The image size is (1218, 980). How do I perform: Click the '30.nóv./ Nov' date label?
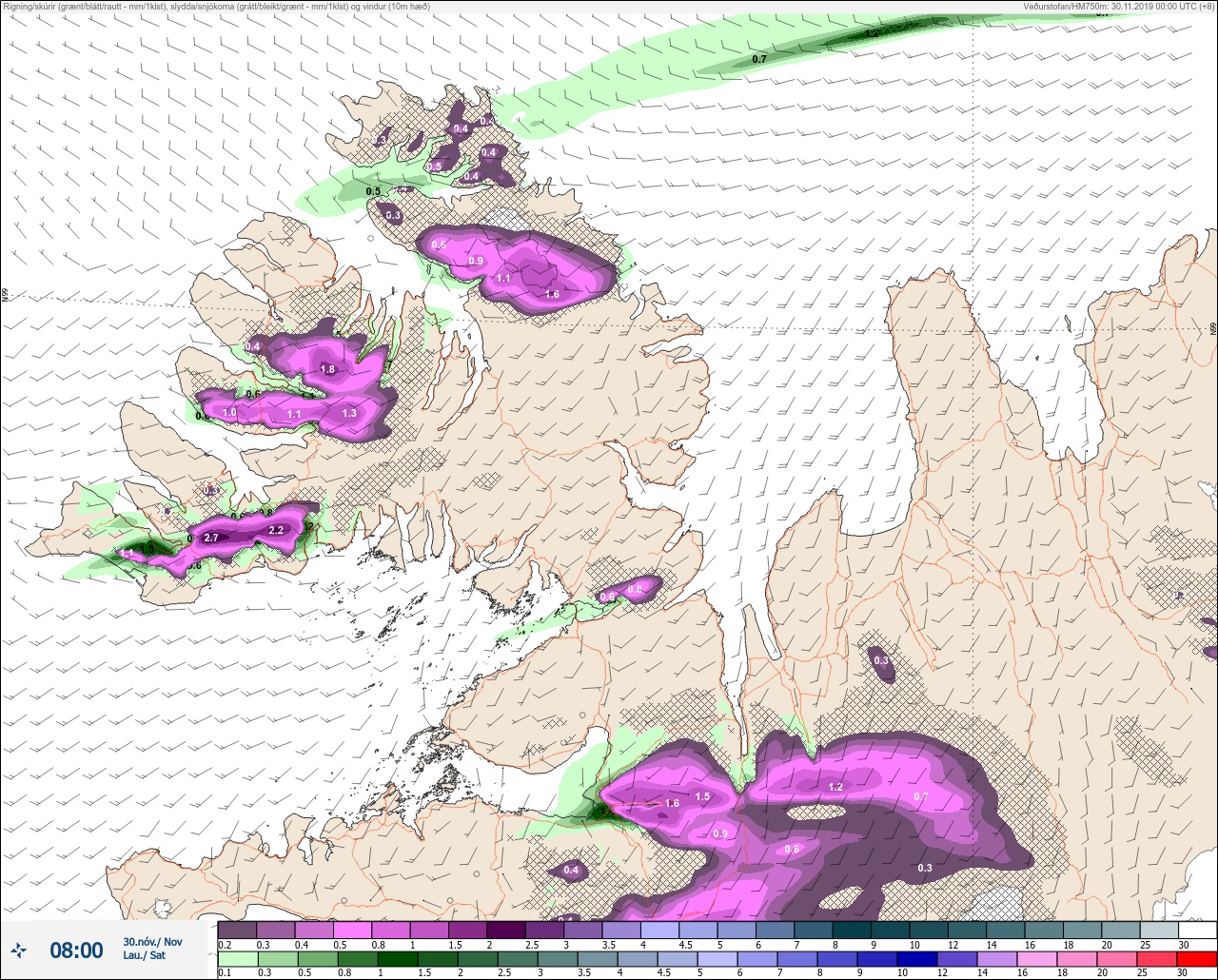(152, 941)
